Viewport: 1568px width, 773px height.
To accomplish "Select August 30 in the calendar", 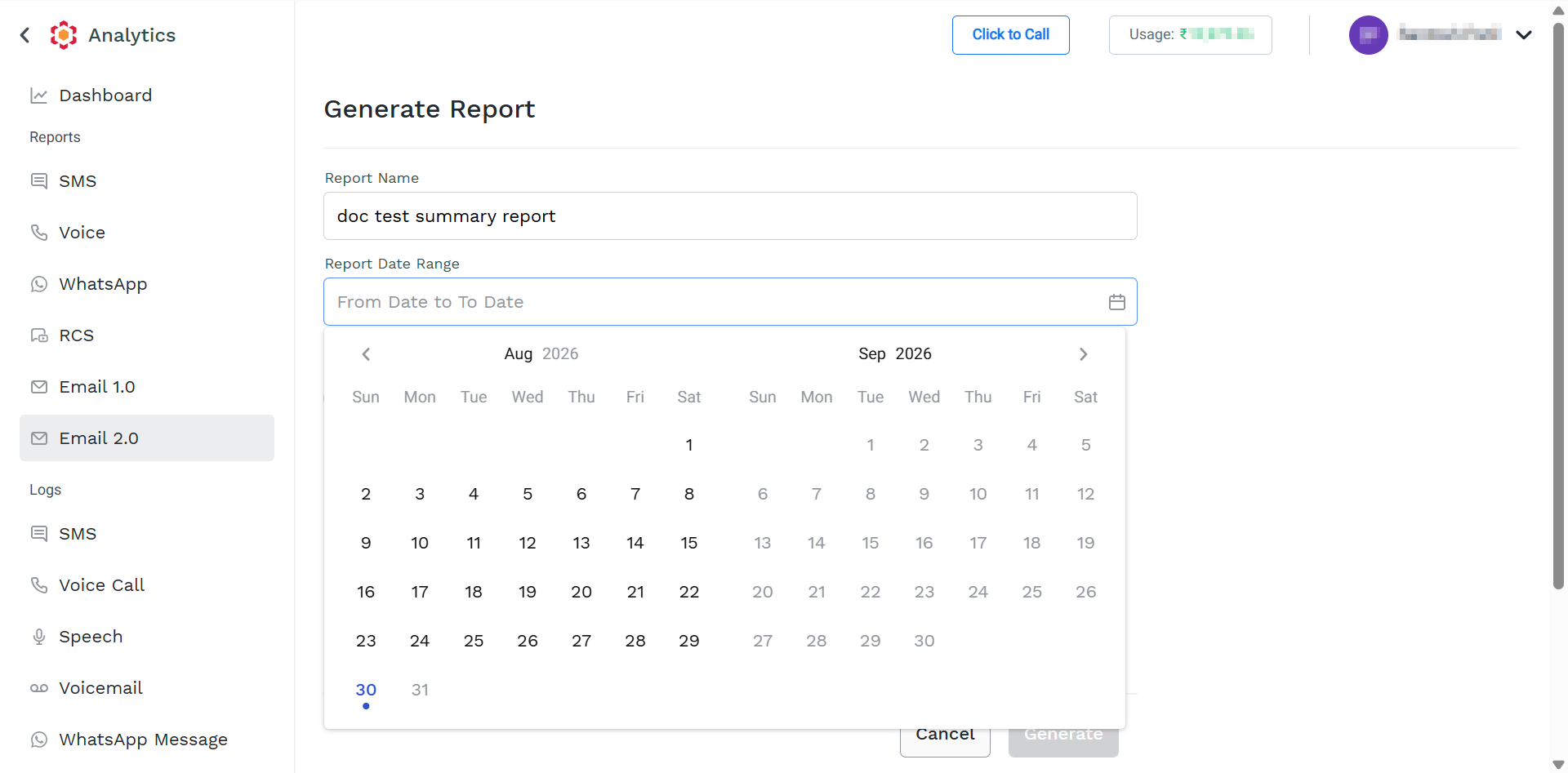I will [x=366, y=690].
